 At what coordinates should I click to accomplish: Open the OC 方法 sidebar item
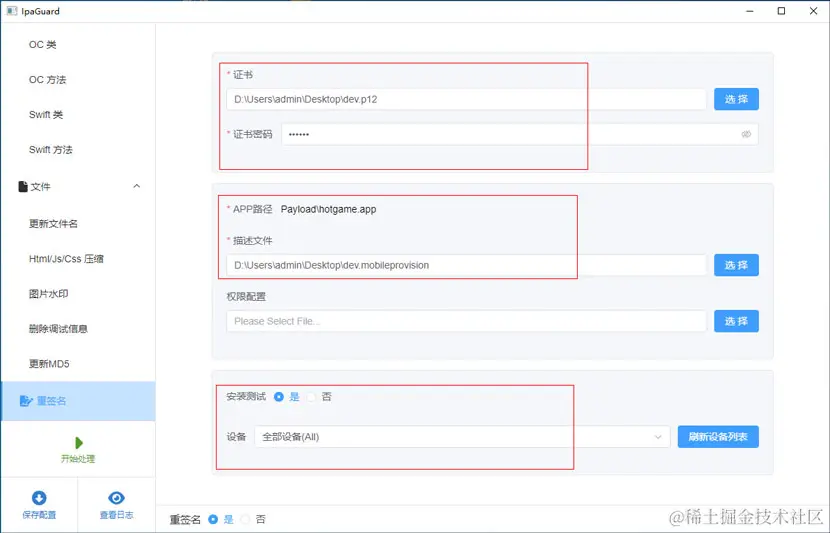point(48,80)
